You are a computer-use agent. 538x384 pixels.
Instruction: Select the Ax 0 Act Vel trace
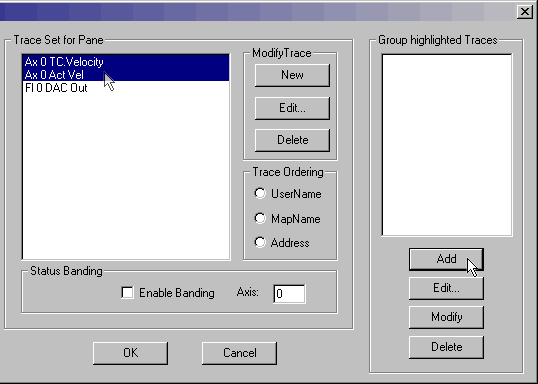point(126,75)
